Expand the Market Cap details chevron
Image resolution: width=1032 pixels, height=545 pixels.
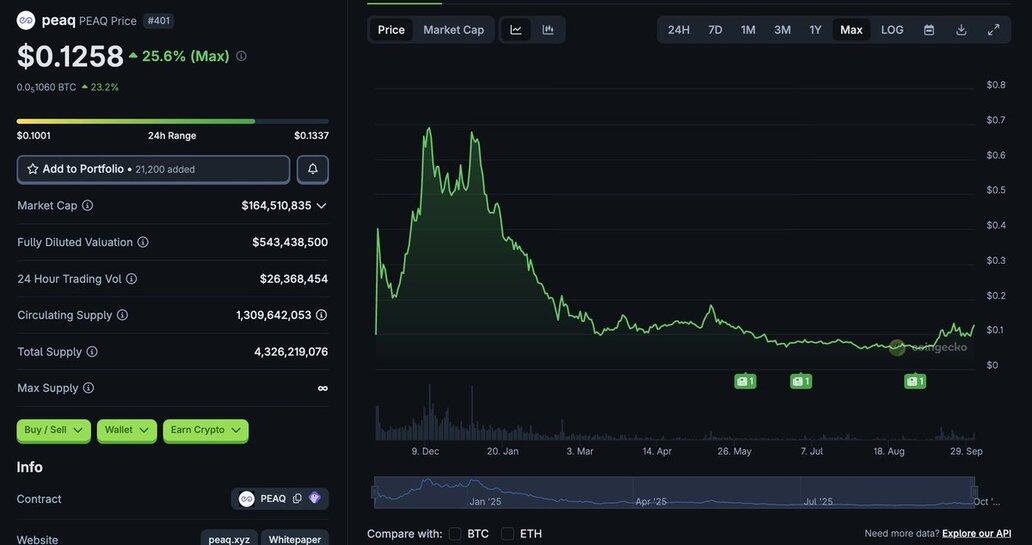[321, 206]
